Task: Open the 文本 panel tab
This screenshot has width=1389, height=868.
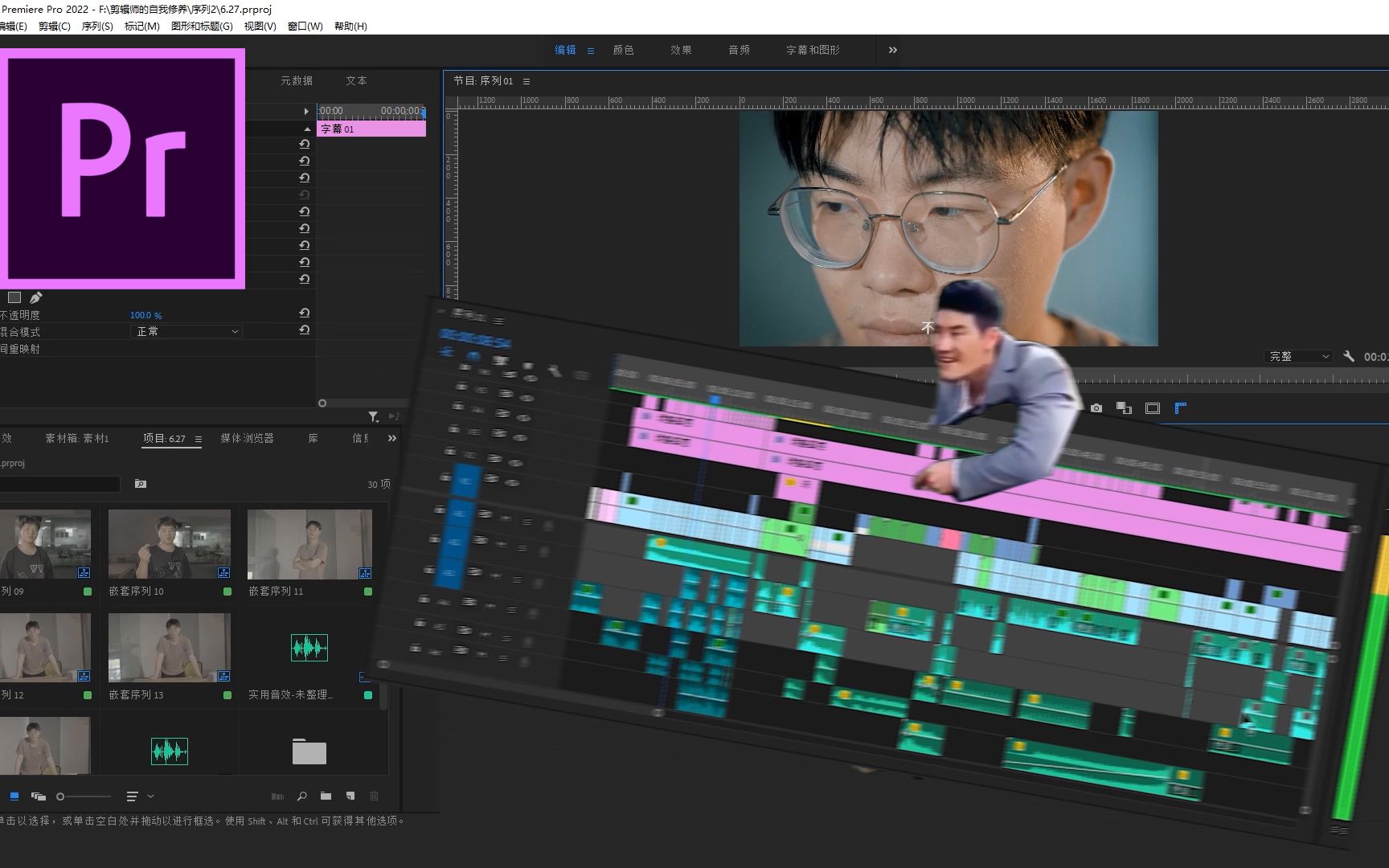Action: pyautogui.click(x=356, y=80)
